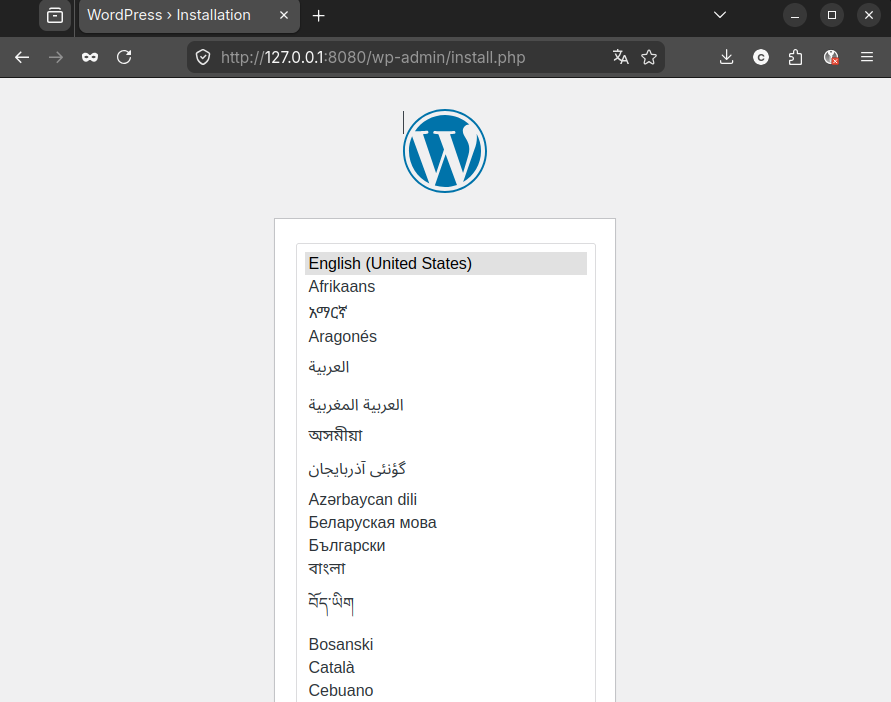Select Български from the list
This screenshot has width=891, height=702.
coord(446,546)
